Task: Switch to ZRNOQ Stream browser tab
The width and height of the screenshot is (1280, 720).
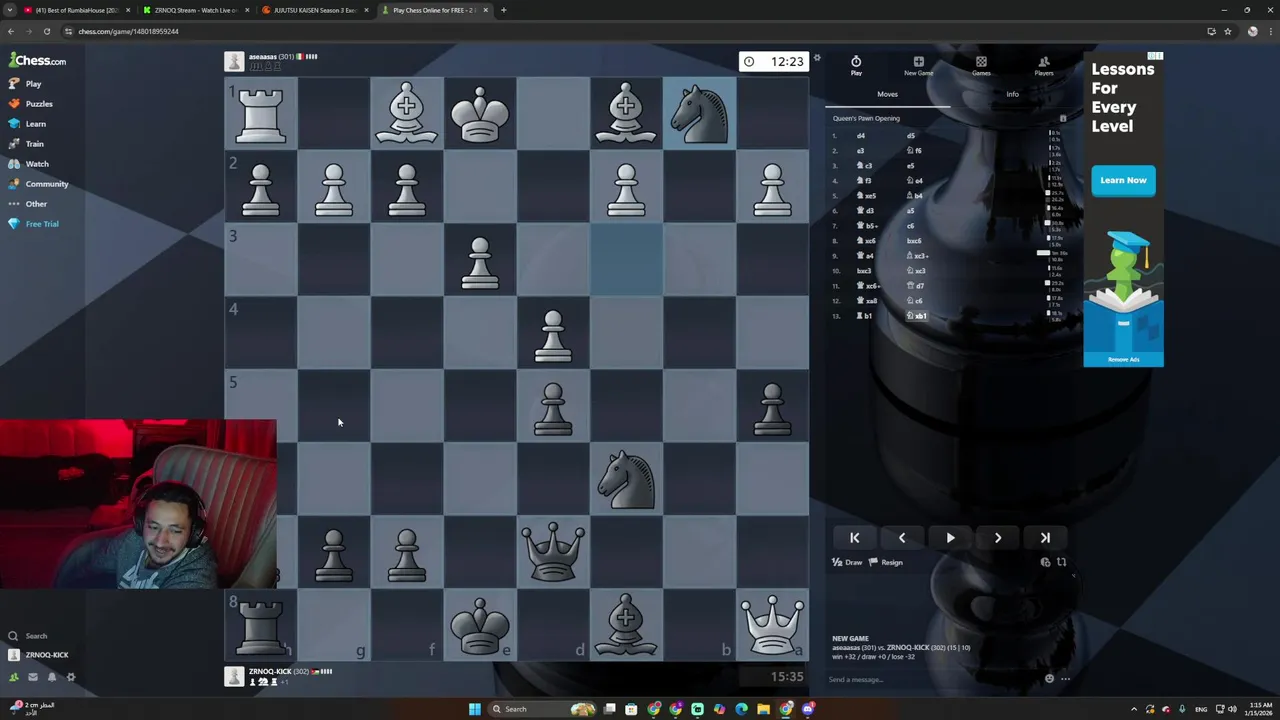Action: (195, 10)
